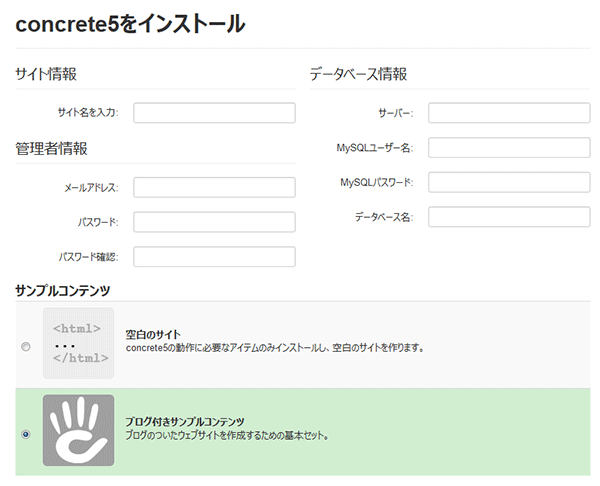Click the administrator パスワード input field

pyautogui.click(x=214, y=222)
